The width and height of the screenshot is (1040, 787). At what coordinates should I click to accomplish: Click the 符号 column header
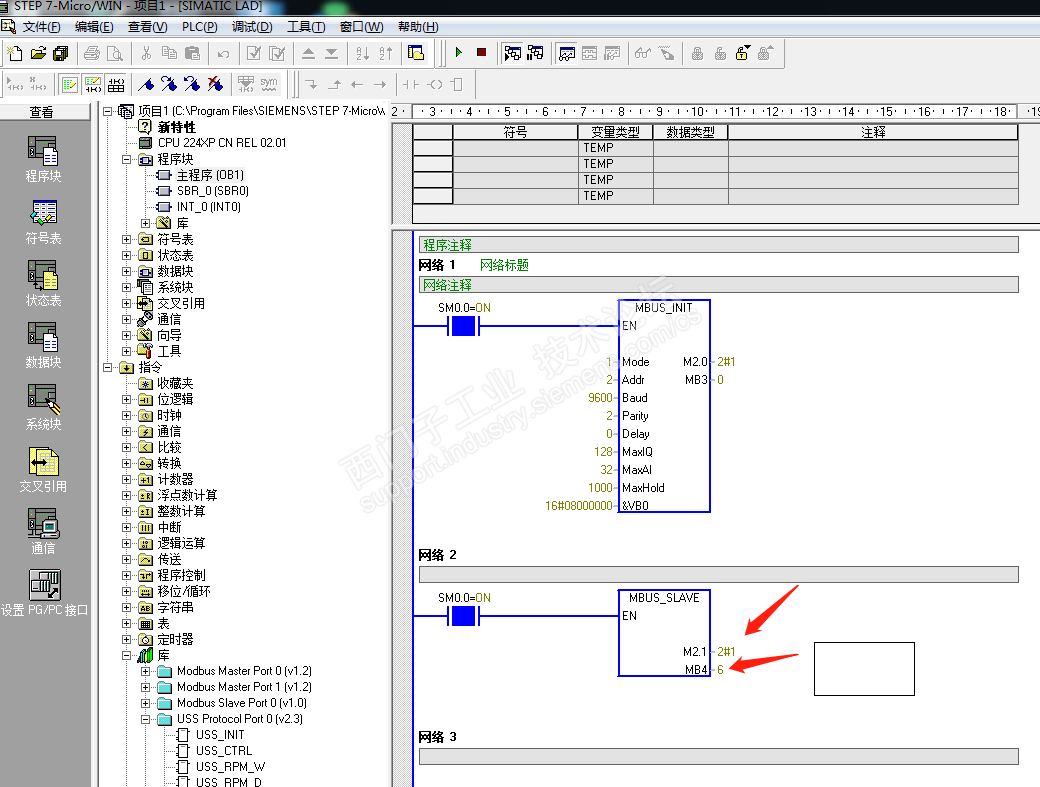point(515,132)
